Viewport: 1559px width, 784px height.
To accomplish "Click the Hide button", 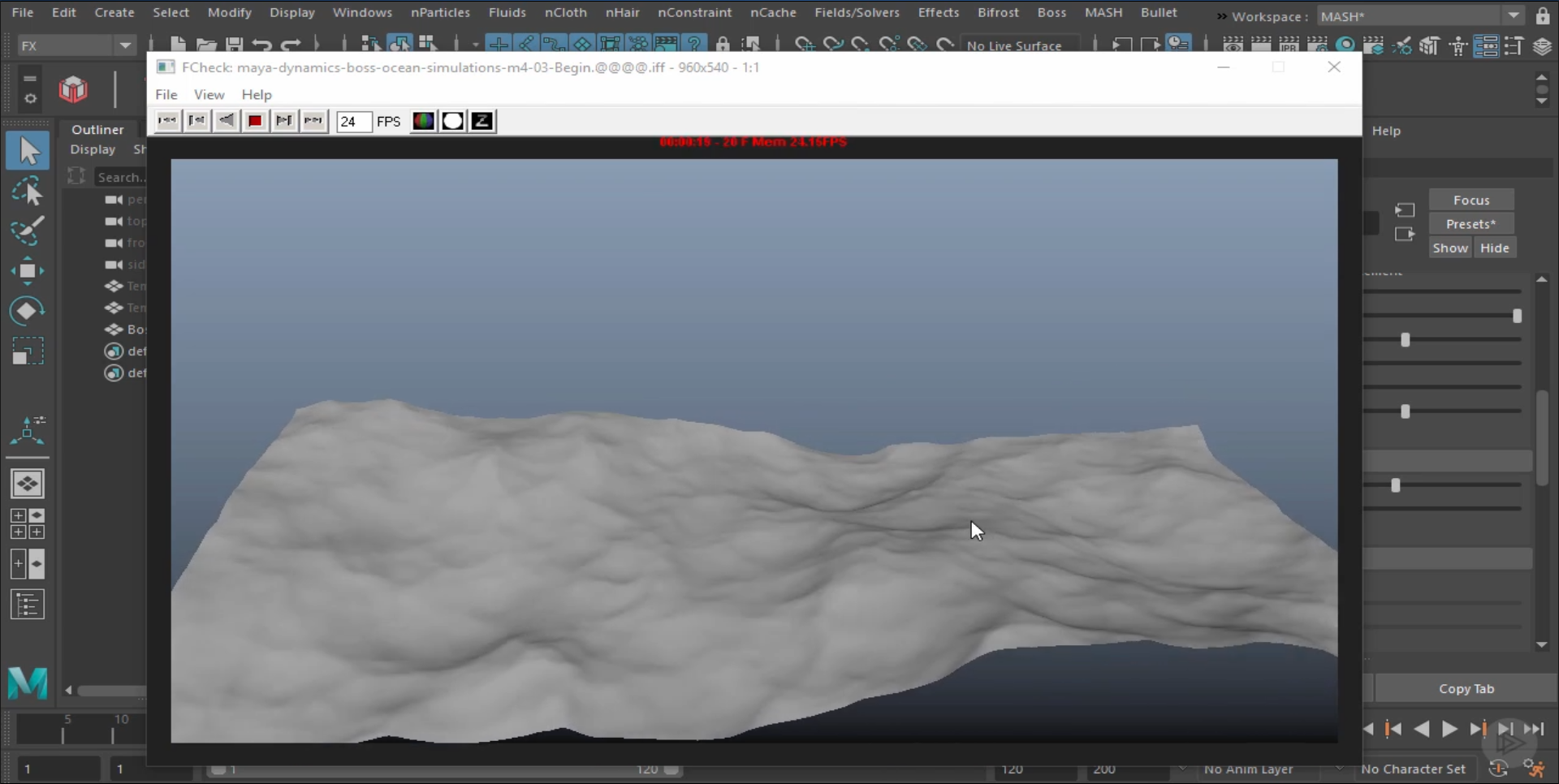I will 1495,248.
